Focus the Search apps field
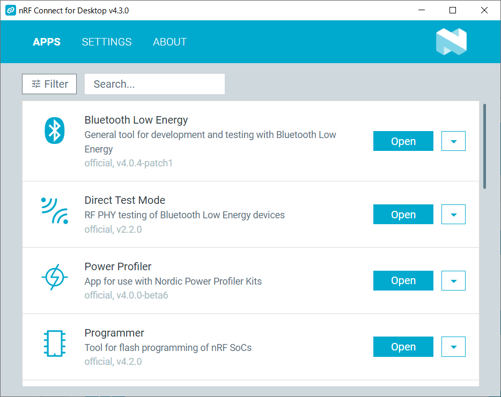The image size is (501, 397). tap(155, 84)
